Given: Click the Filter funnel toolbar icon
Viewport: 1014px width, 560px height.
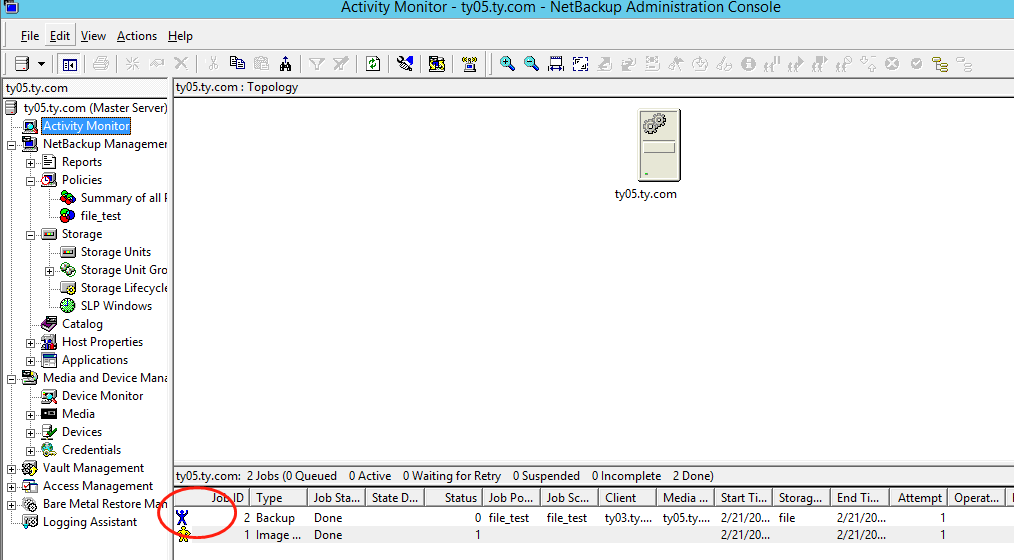Looking at the screenshot, I should pyautogui.click(x=316, y=63).
